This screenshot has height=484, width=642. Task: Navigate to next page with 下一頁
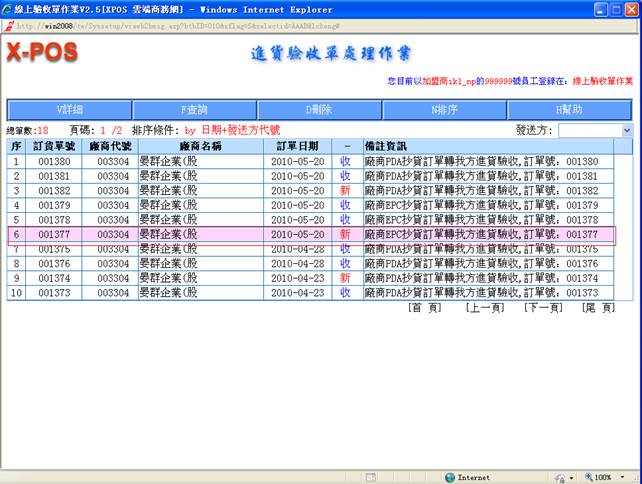click(542, 308)
